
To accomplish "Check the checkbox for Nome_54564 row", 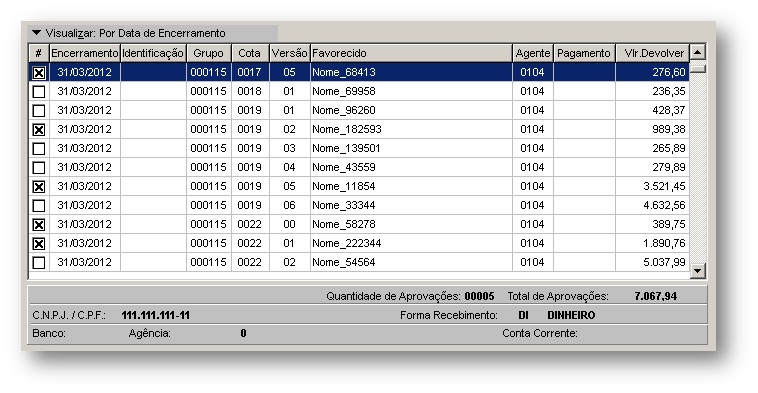I will coord(39,262).
